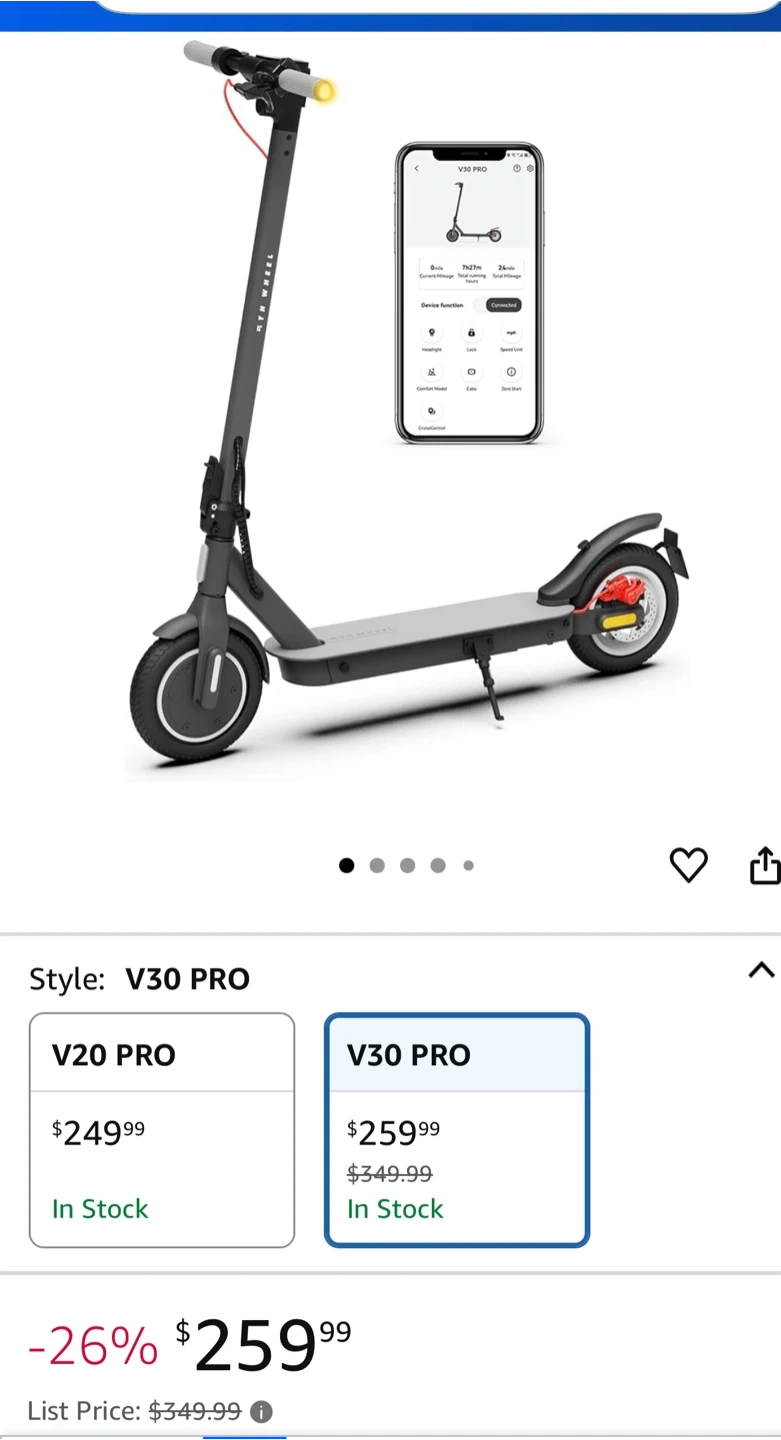Screen dimensions: 781x1440
Task: Choose the V20 PRO style option
Action: point(162,1130)
